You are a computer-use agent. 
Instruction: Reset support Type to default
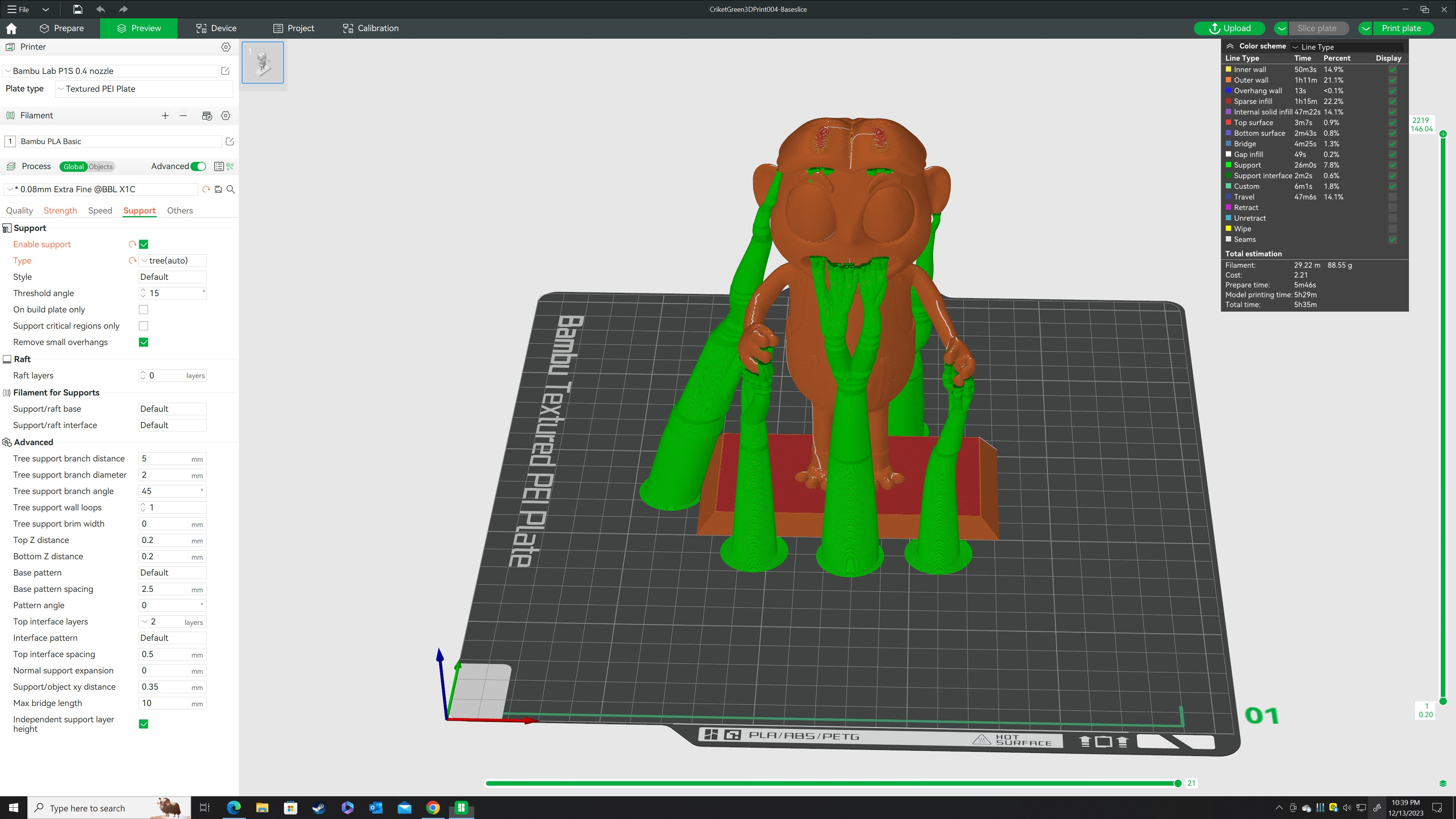point(132,260)
